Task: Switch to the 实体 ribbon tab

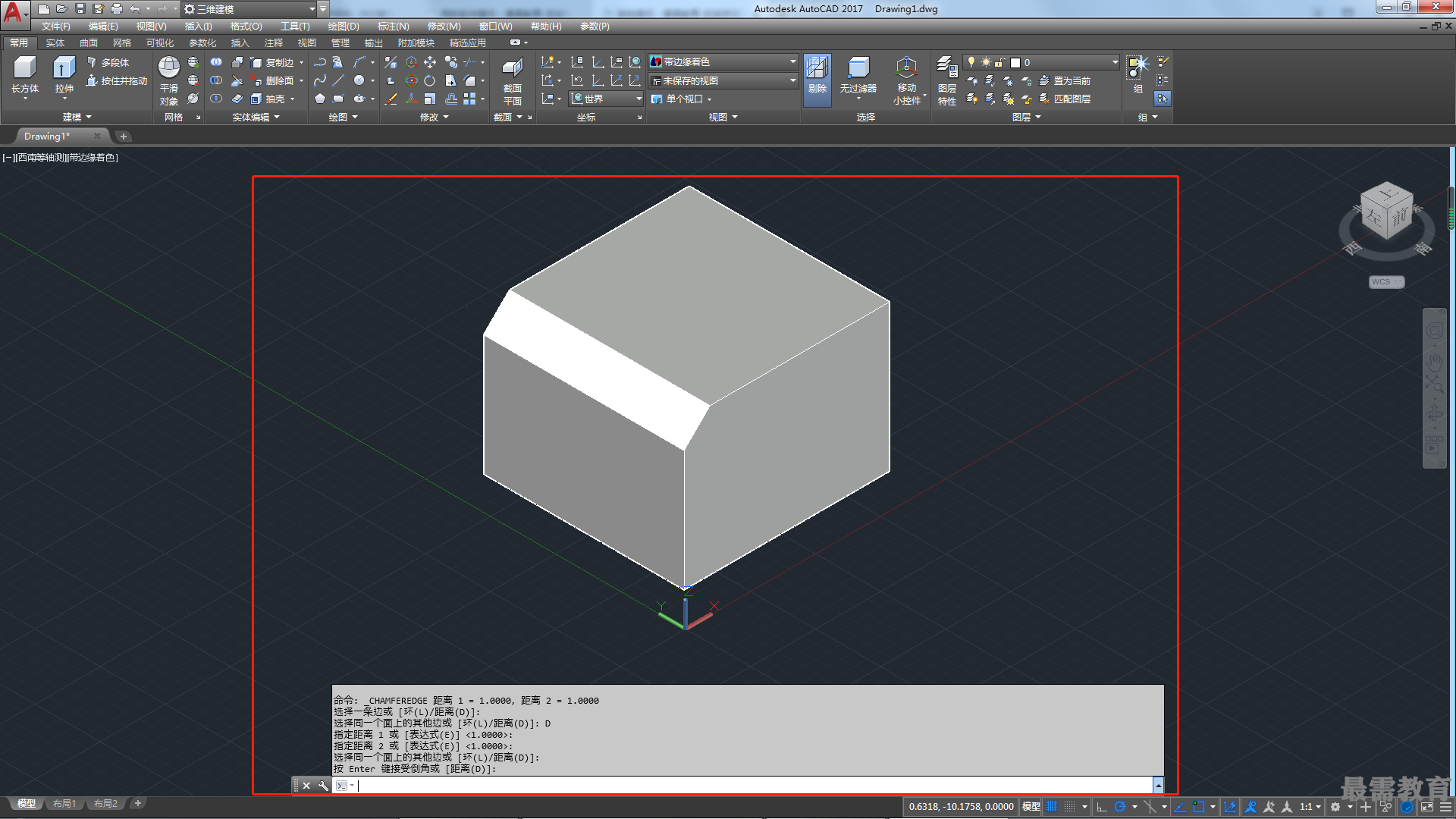Action: pos(55,42)
